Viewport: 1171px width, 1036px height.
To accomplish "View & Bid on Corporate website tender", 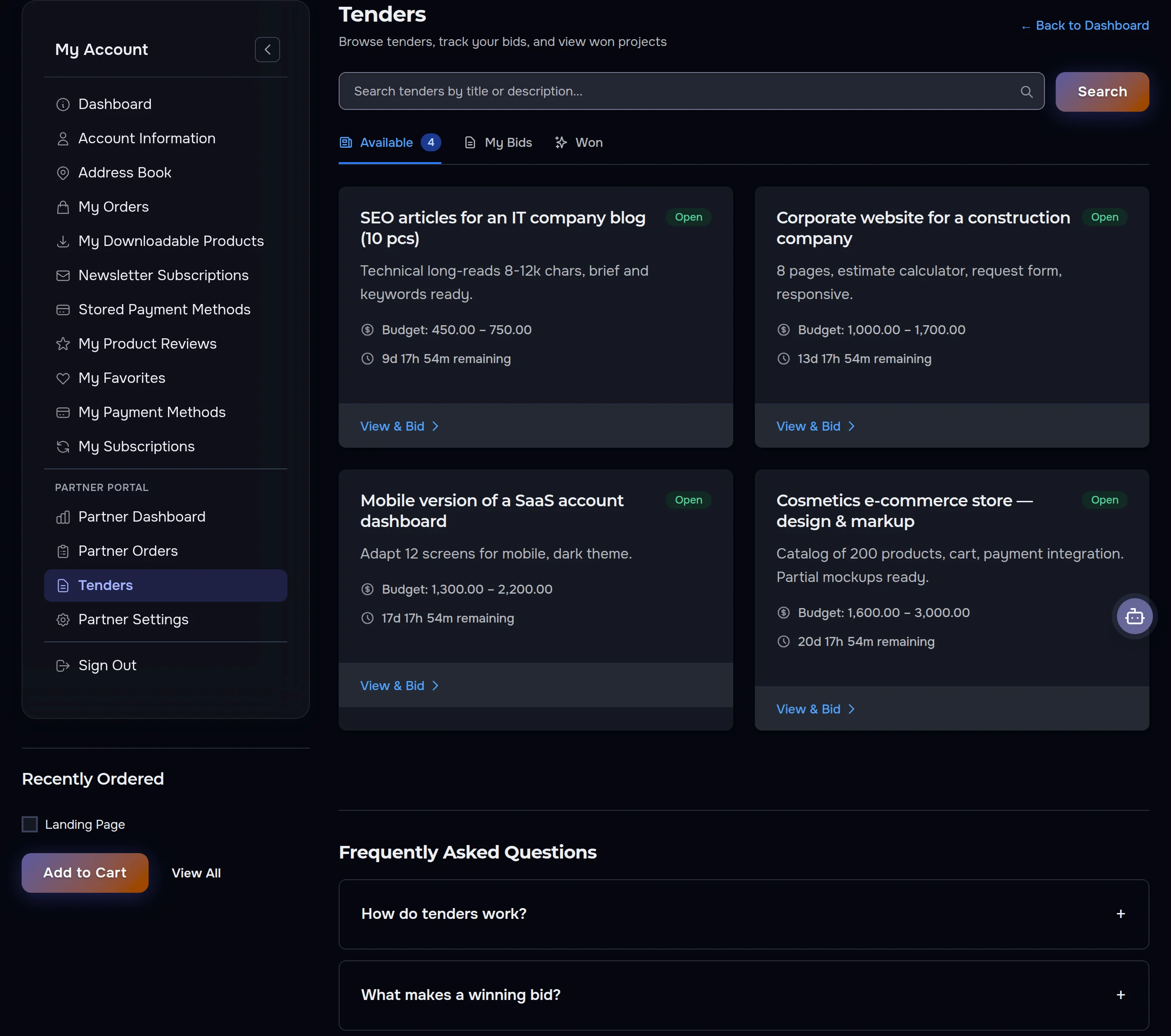I will tap(815, 426).
